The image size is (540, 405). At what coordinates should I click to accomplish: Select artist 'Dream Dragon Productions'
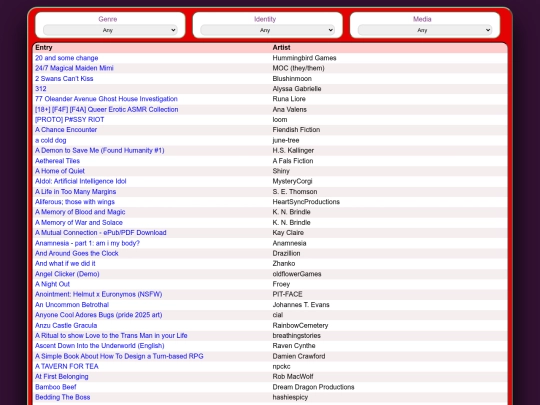click(313, 387)
